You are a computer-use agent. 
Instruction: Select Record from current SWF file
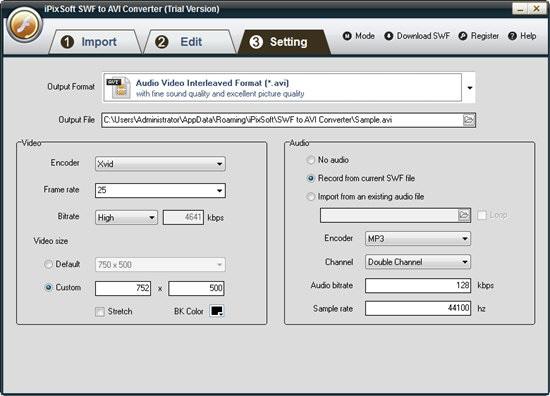pos(310,178)
